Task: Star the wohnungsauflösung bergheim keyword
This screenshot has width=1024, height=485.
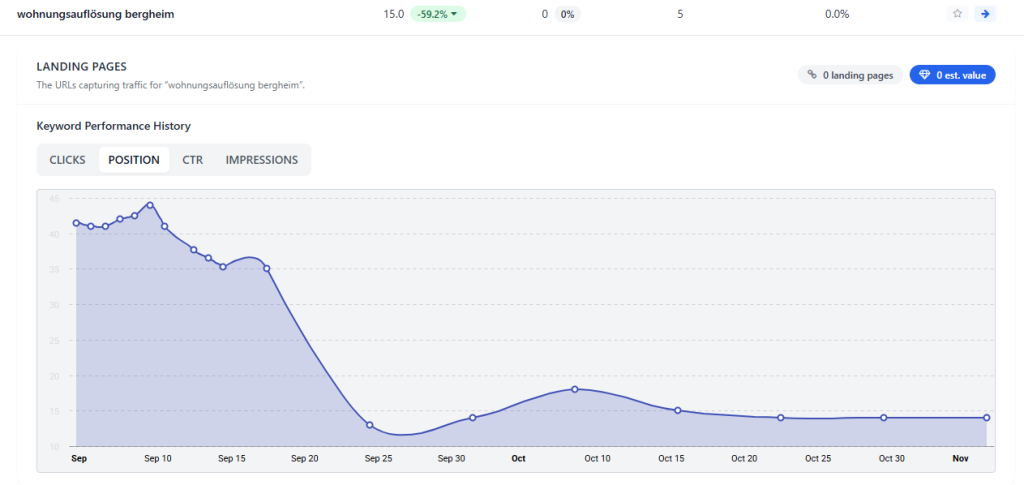Action: click(957, 14)
